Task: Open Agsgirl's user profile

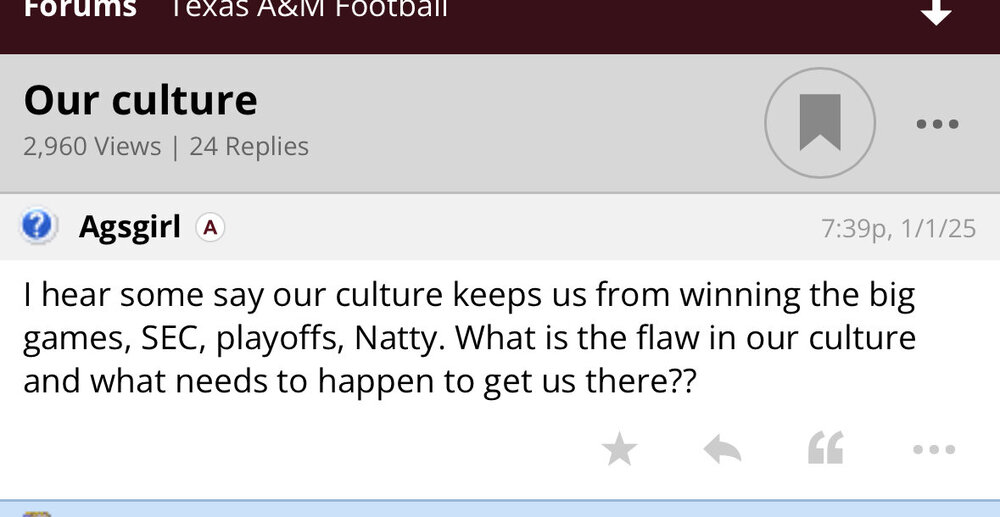Action: [130, 227]
